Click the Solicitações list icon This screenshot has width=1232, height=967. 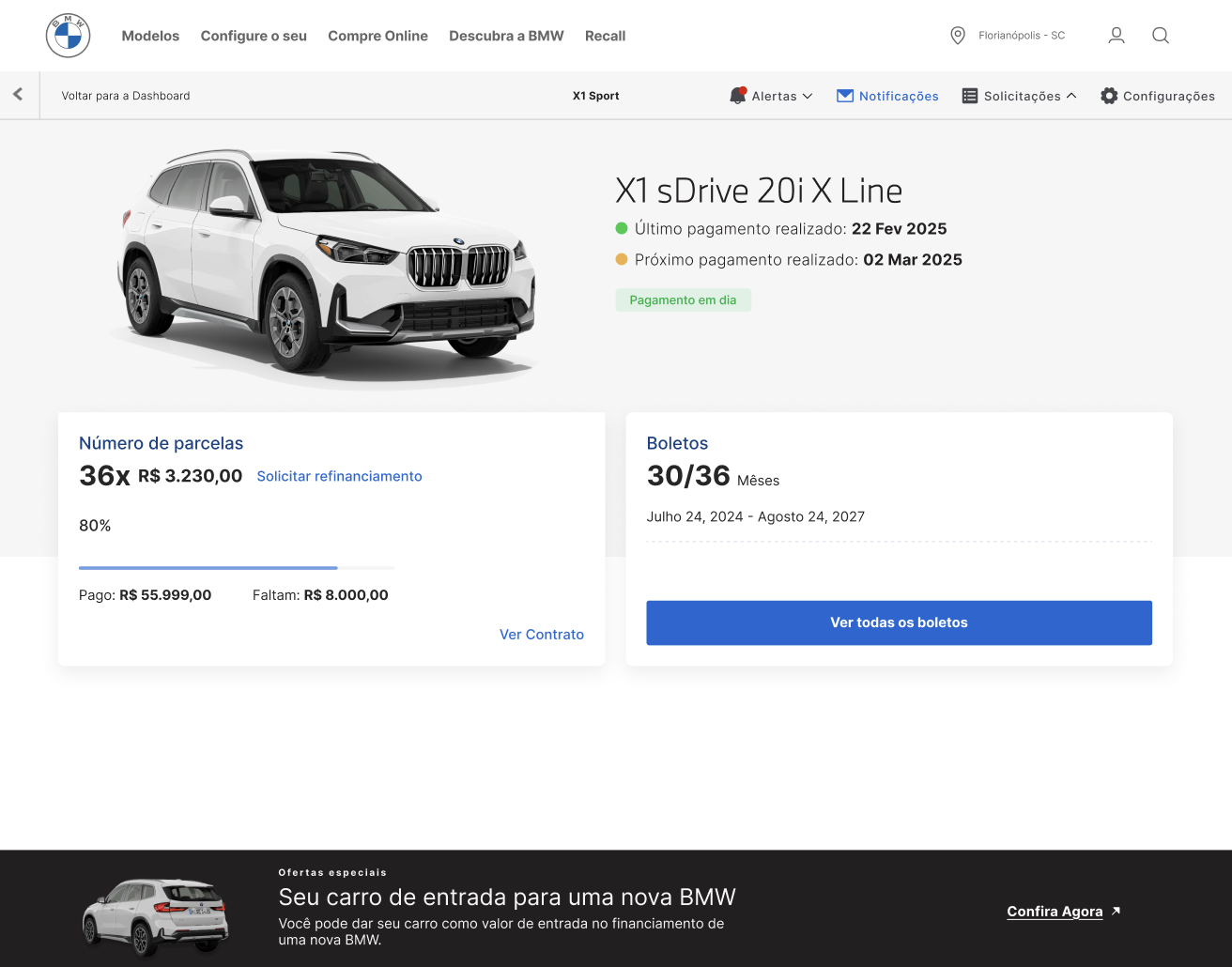tap(970, 96)
